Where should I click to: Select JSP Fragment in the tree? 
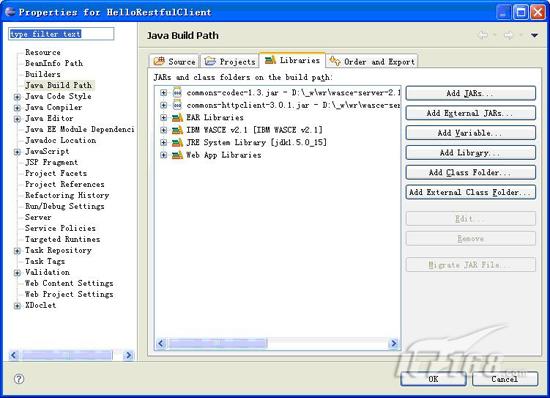(x=52, y=162)
